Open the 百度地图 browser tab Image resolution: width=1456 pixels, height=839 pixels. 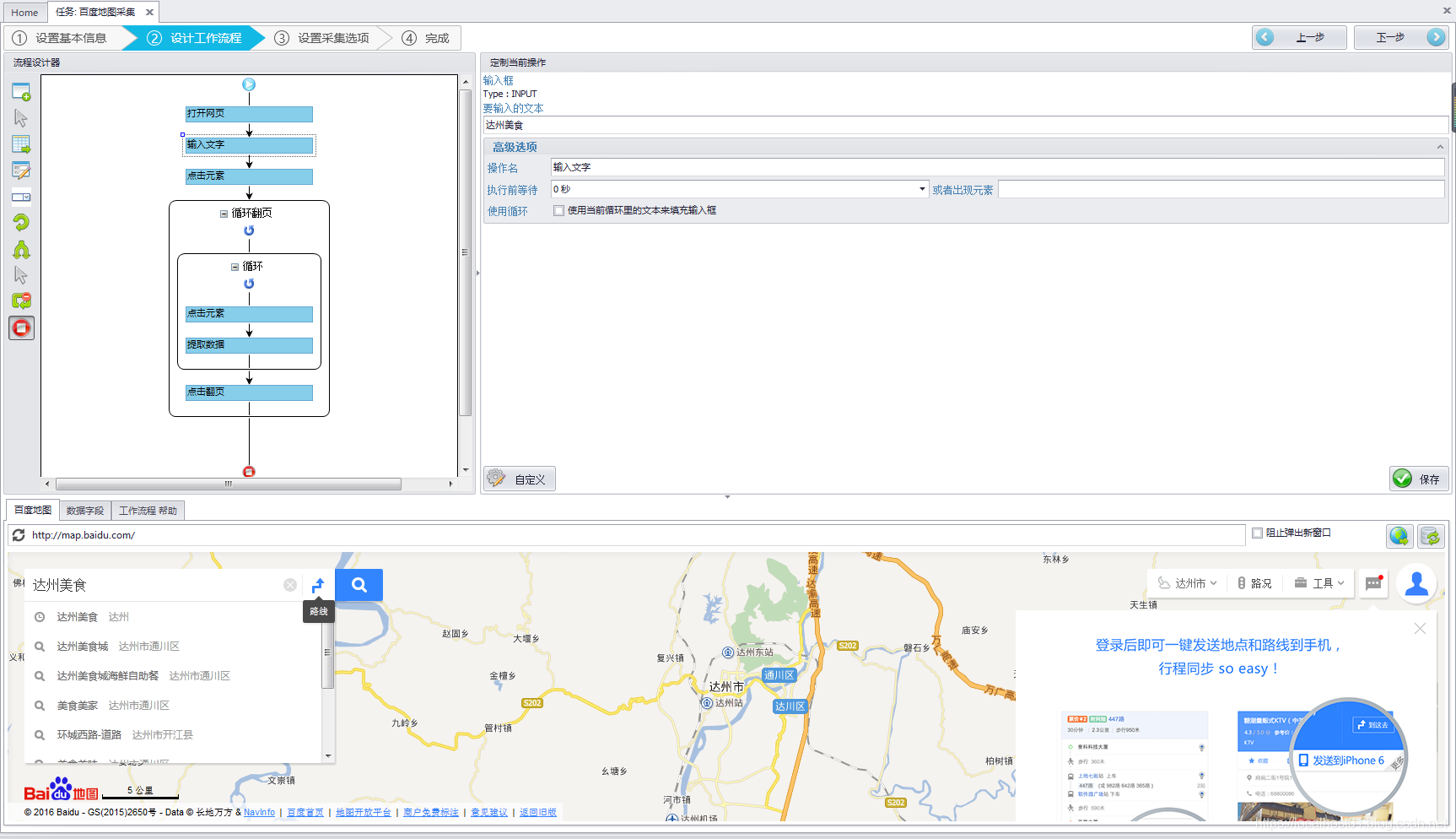(33, 511)
